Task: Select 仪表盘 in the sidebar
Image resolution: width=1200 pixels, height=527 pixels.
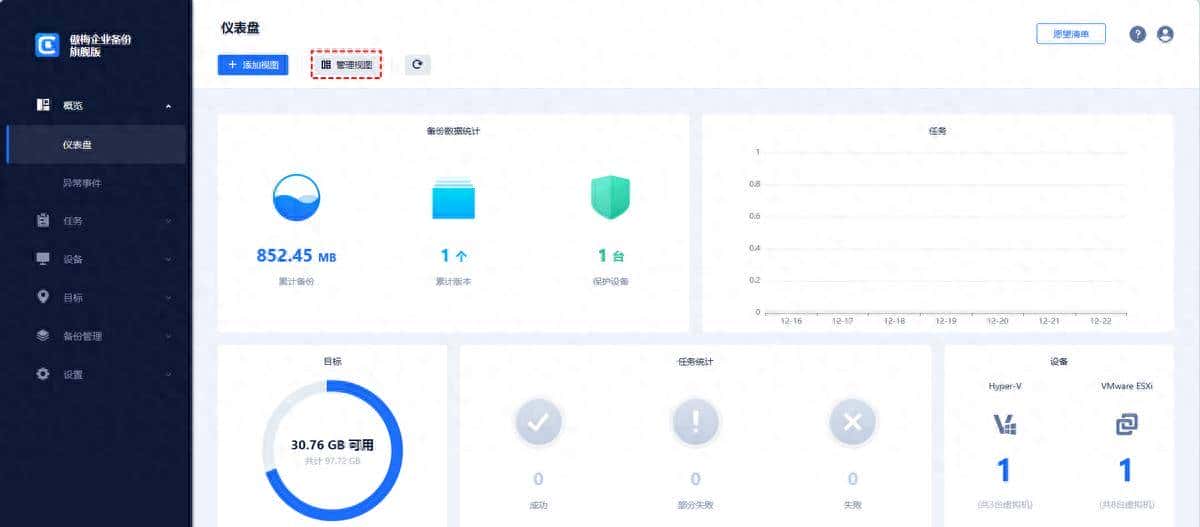Action: [x=96, y=145]
